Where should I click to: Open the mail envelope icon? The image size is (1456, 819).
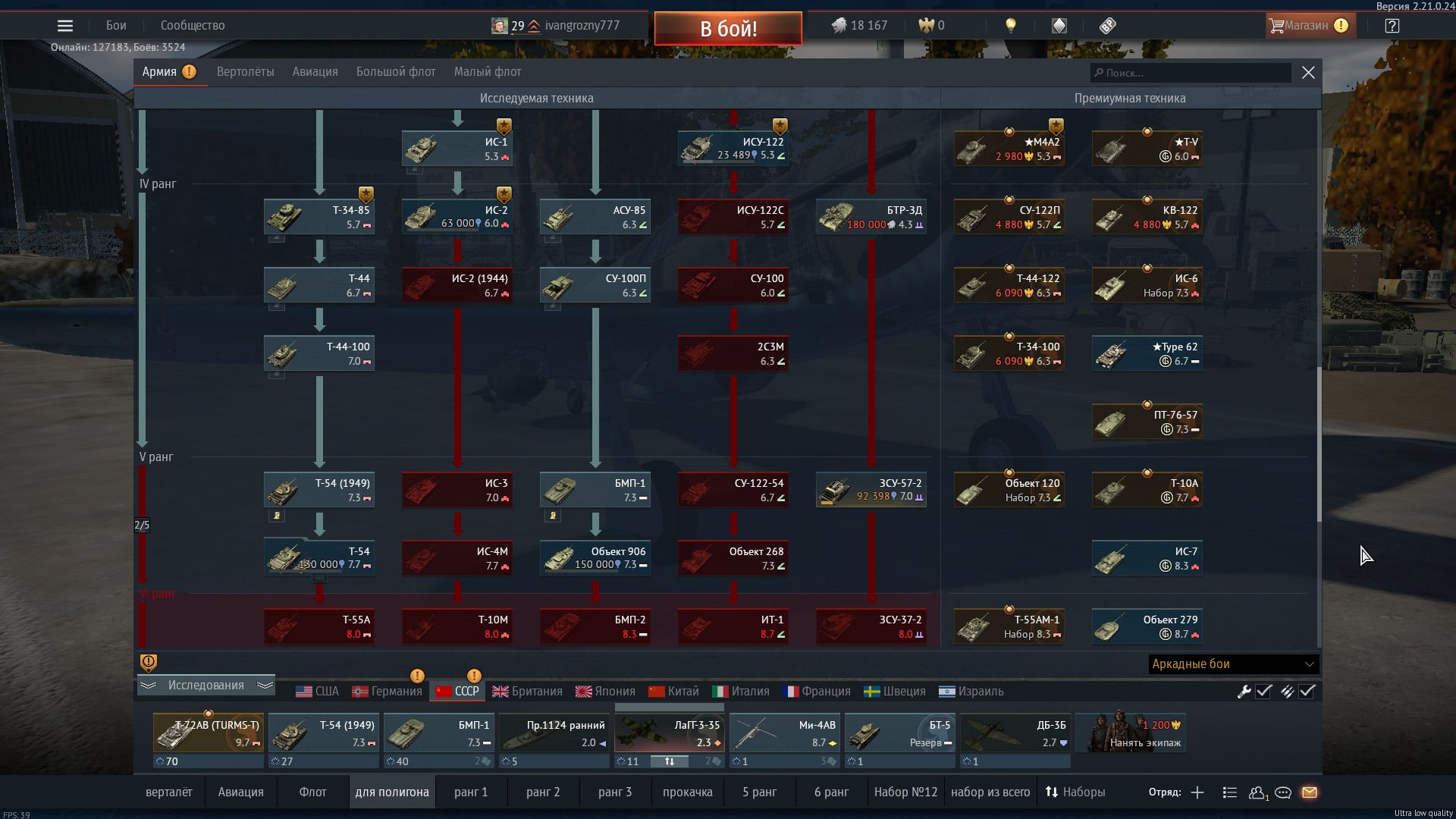(1310, 792)
